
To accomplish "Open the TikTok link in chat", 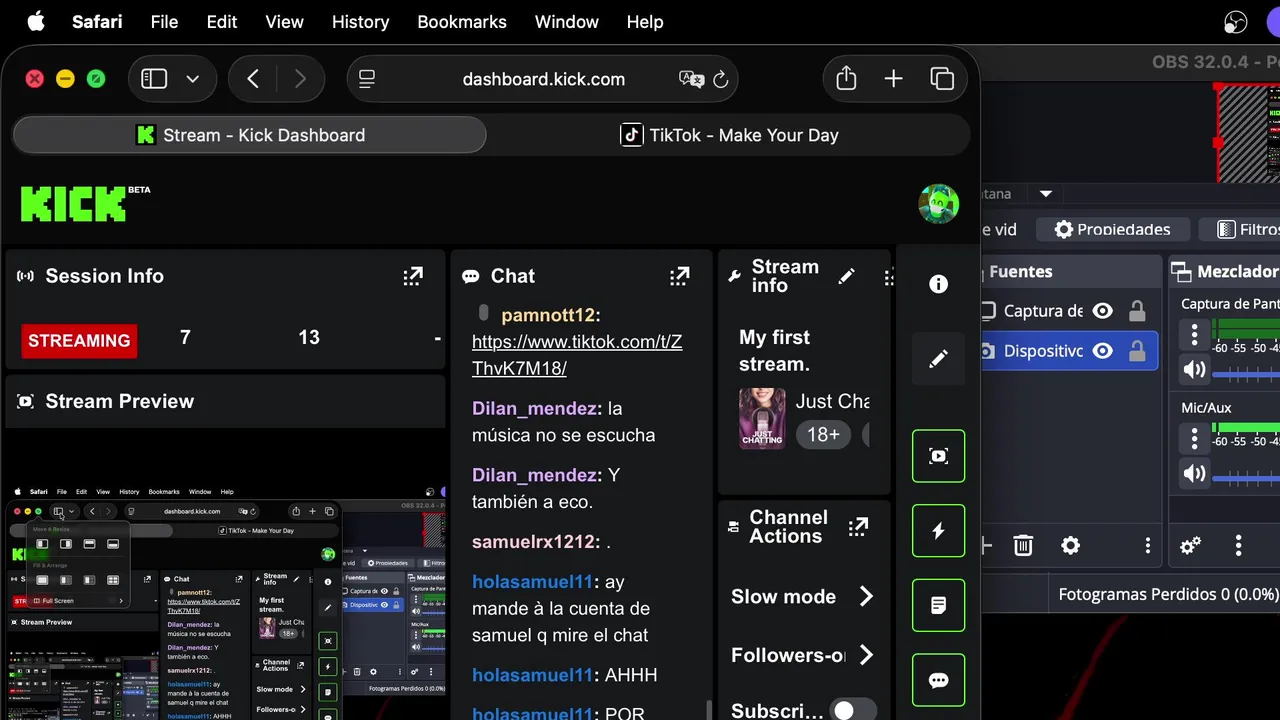I will click(x=577, y=355).
